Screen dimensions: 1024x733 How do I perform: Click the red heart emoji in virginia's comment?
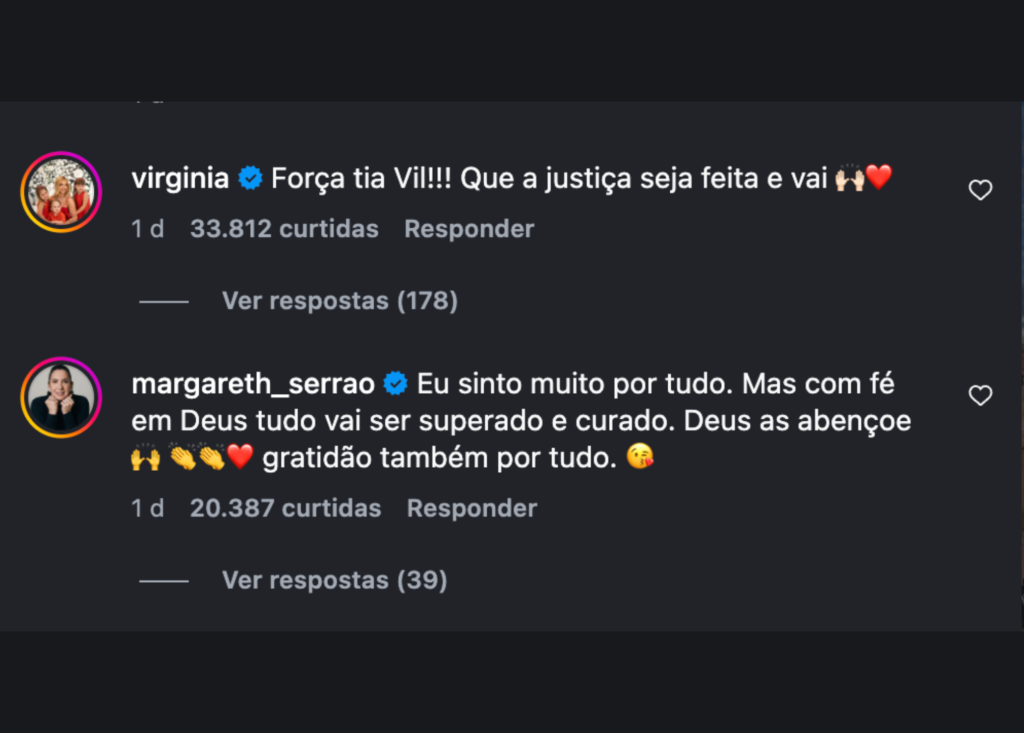(878, 179)
